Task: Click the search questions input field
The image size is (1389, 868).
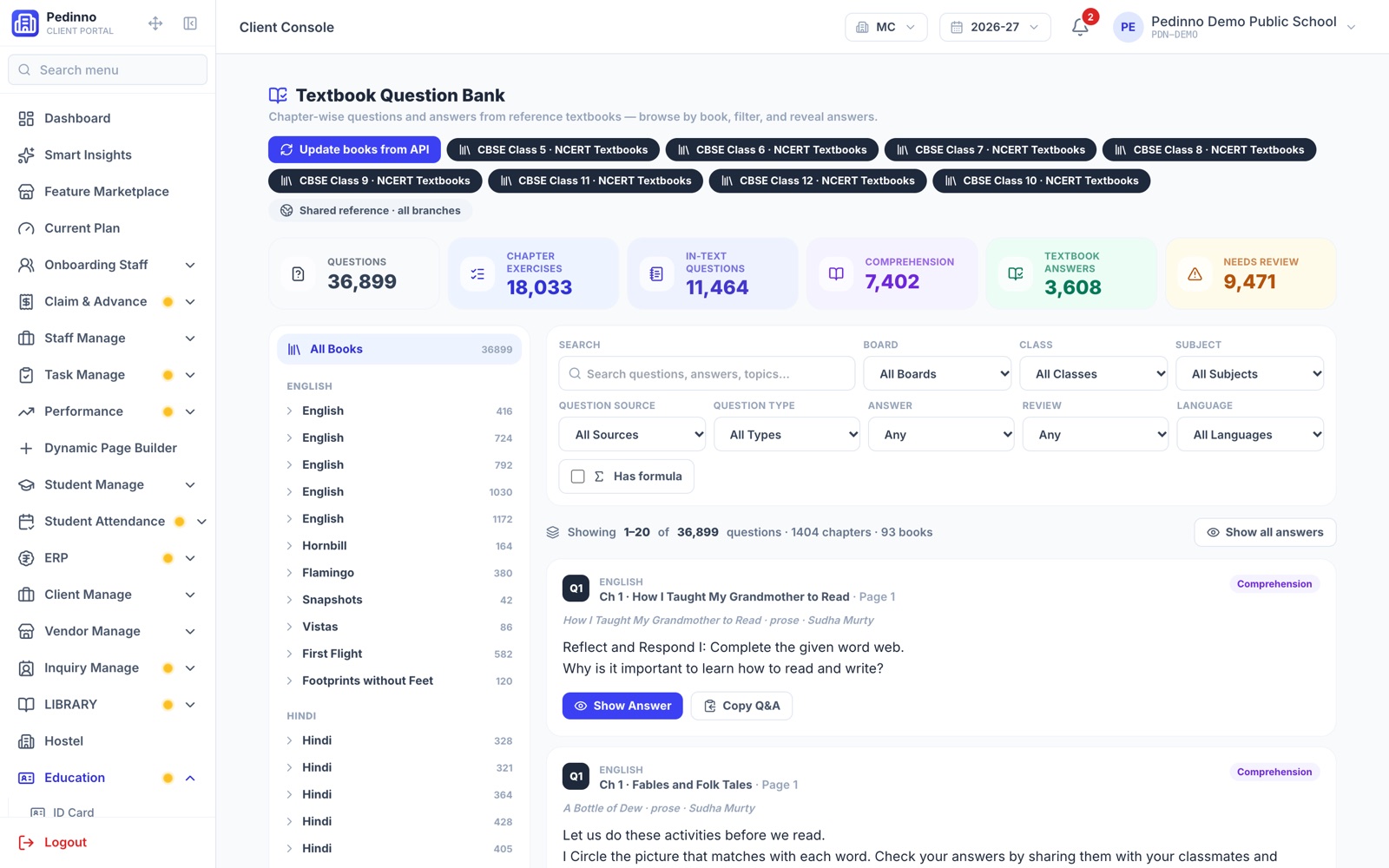Action: point(707,374)
